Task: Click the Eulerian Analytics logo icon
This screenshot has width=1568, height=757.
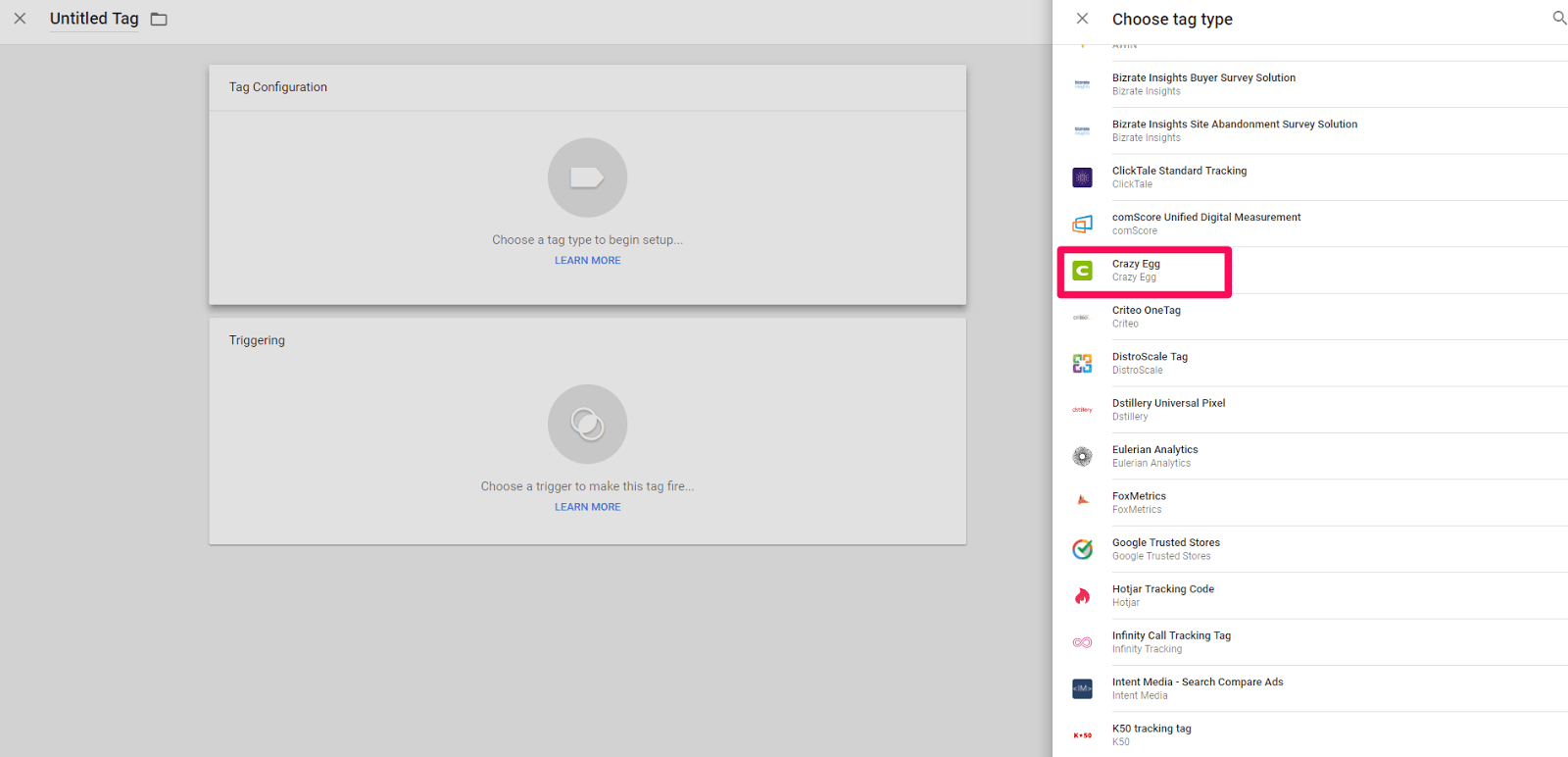Action: coord(1082,456)
